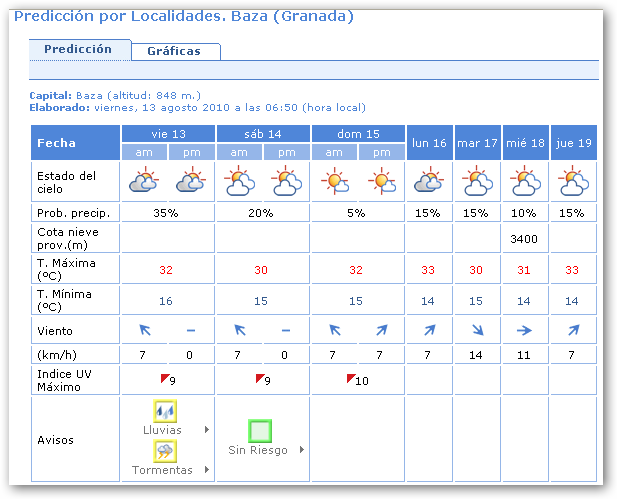
Task: Expand the Sin Riesgo arrow
Action: click(x=297, y=451)
